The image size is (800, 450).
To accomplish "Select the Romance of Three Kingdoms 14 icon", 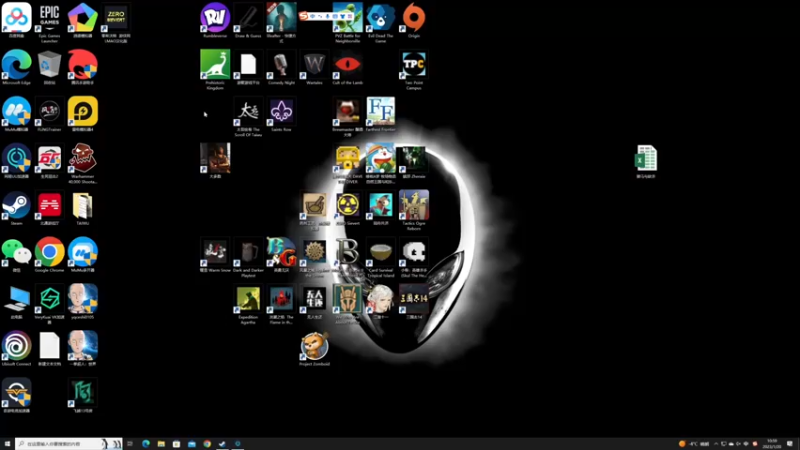I will coord(414,299).
